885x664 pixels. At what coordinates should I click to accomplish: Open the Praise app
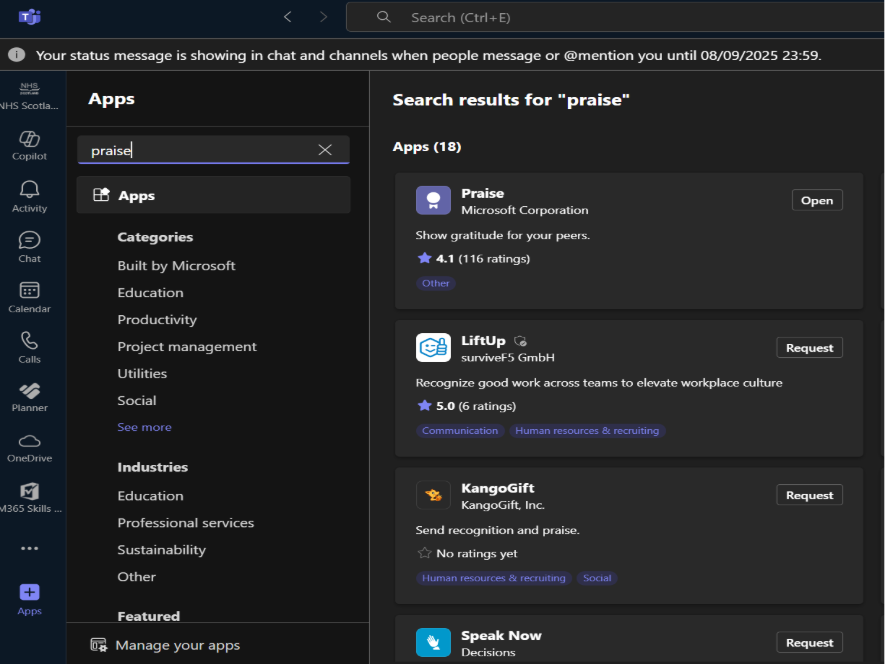(x=817, y=200)
